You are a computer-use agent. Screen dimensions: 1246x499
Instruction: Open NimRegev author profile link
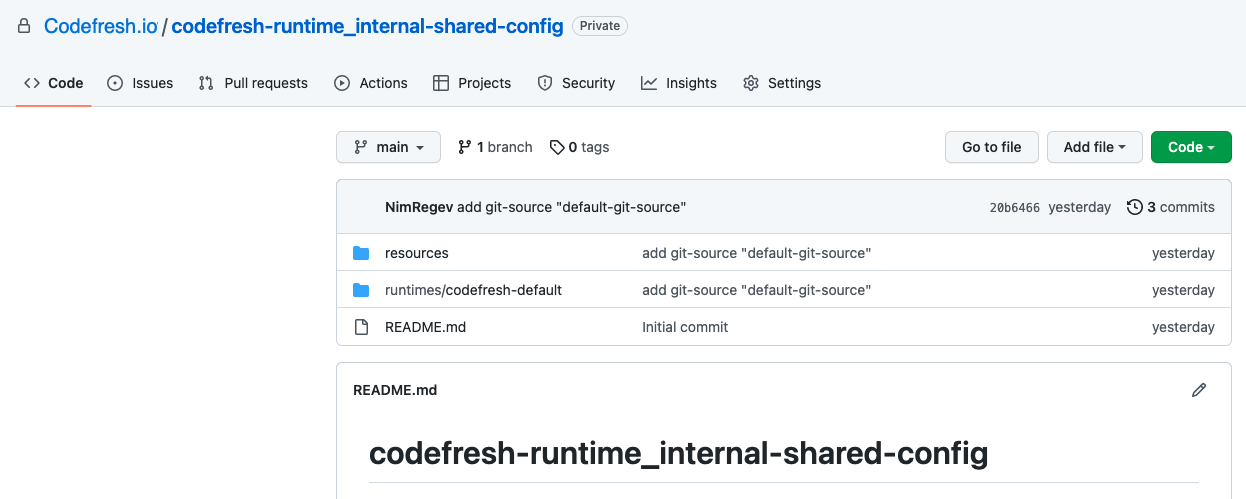click(x=419, y=207)
